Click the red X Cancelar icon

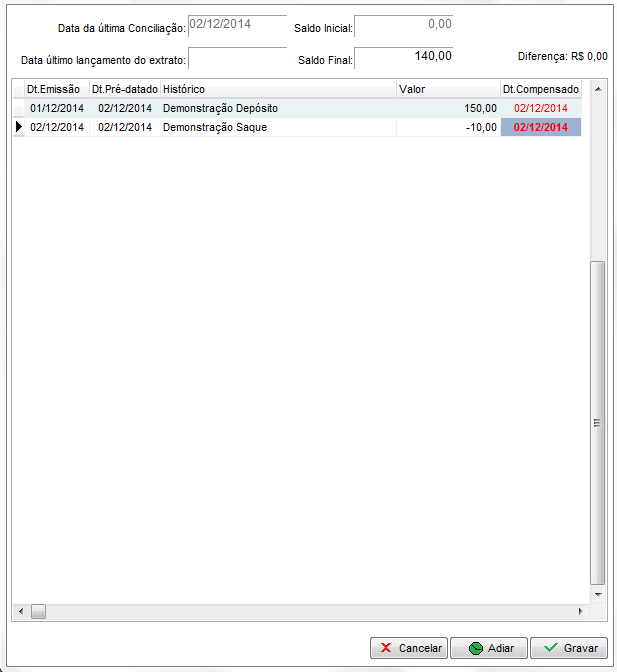click(x=386, y=648)
